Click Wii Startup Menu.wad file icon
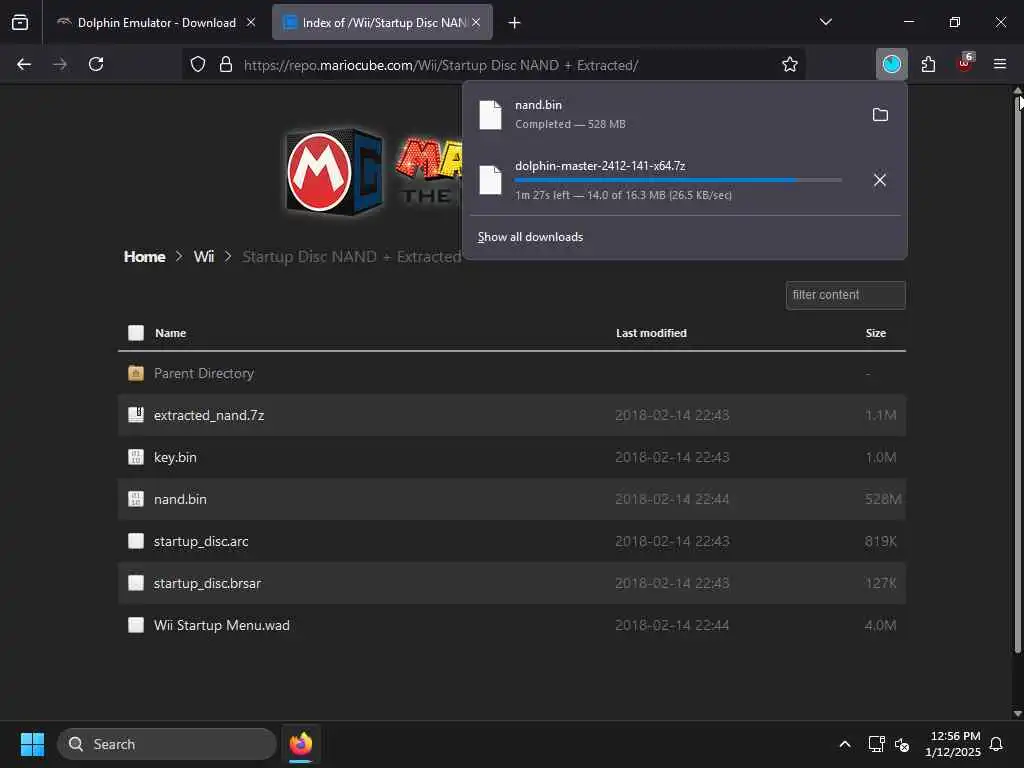The image size is (1024, 768). 136,625
